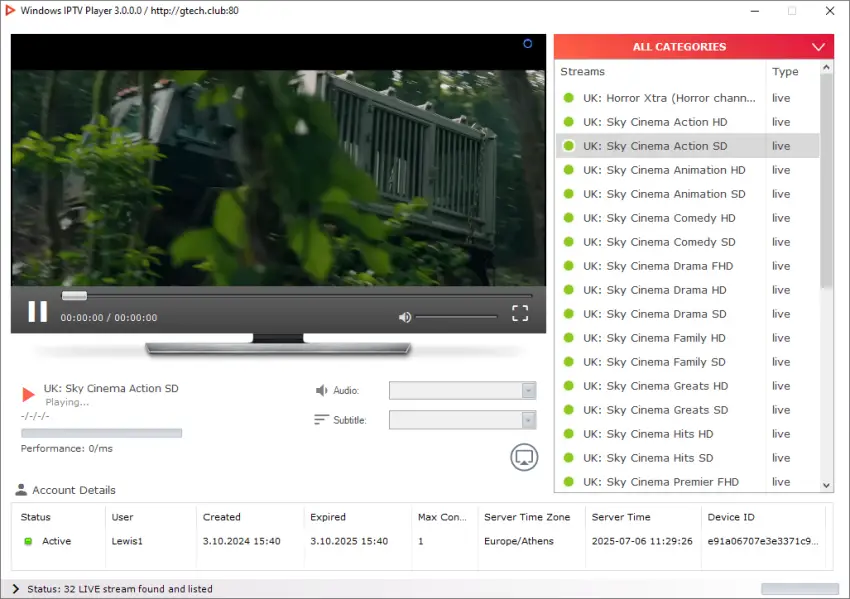Viewport: 850px width, 599px height.
Task: Select UK: Sky Cinema Animation SD
Action: 687,194
